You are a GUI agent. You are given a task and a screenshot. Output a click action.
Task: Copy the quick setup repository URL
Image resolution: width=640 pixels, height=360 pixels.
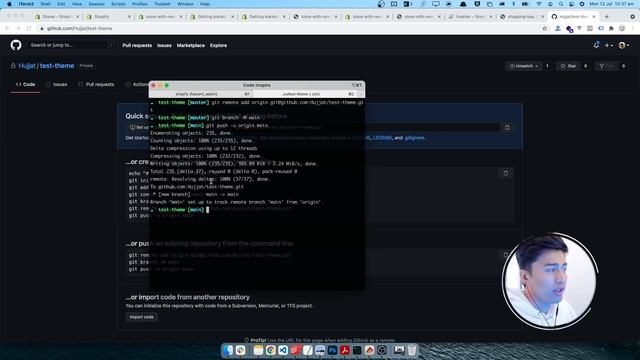[507, 127]
